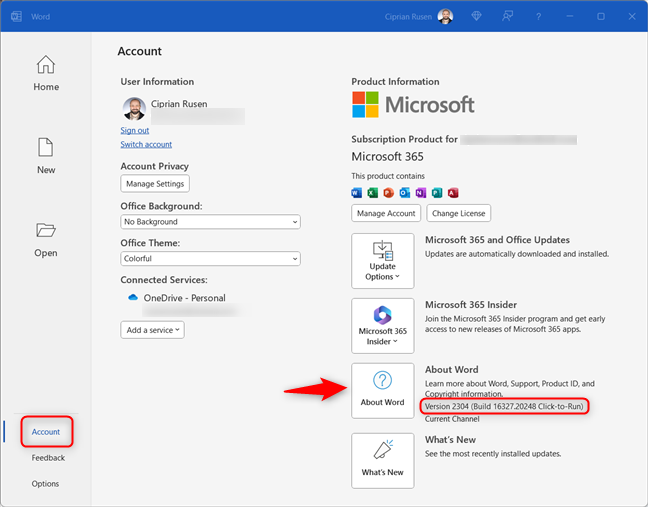Viewport: 648px width, 507px height.
Task: Click the Version 2304 build text
Action: point(504,406)
